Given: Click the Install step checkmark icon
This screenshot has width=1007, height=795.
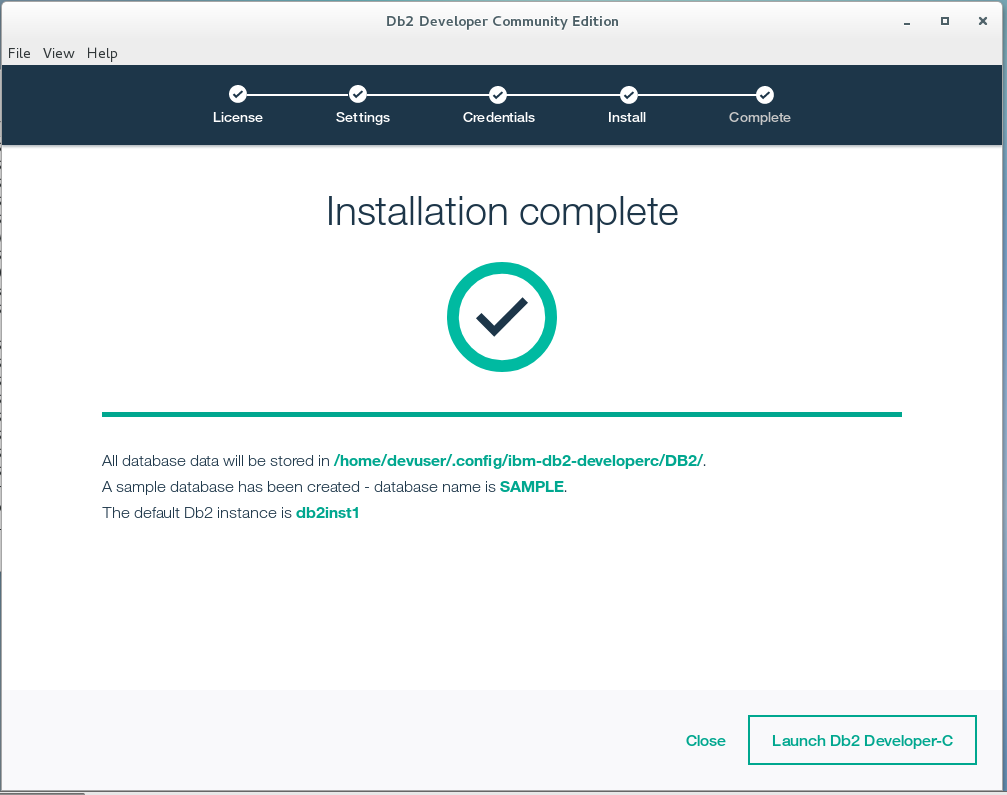Looking at the screenshot, I should [x=629, y=94].
